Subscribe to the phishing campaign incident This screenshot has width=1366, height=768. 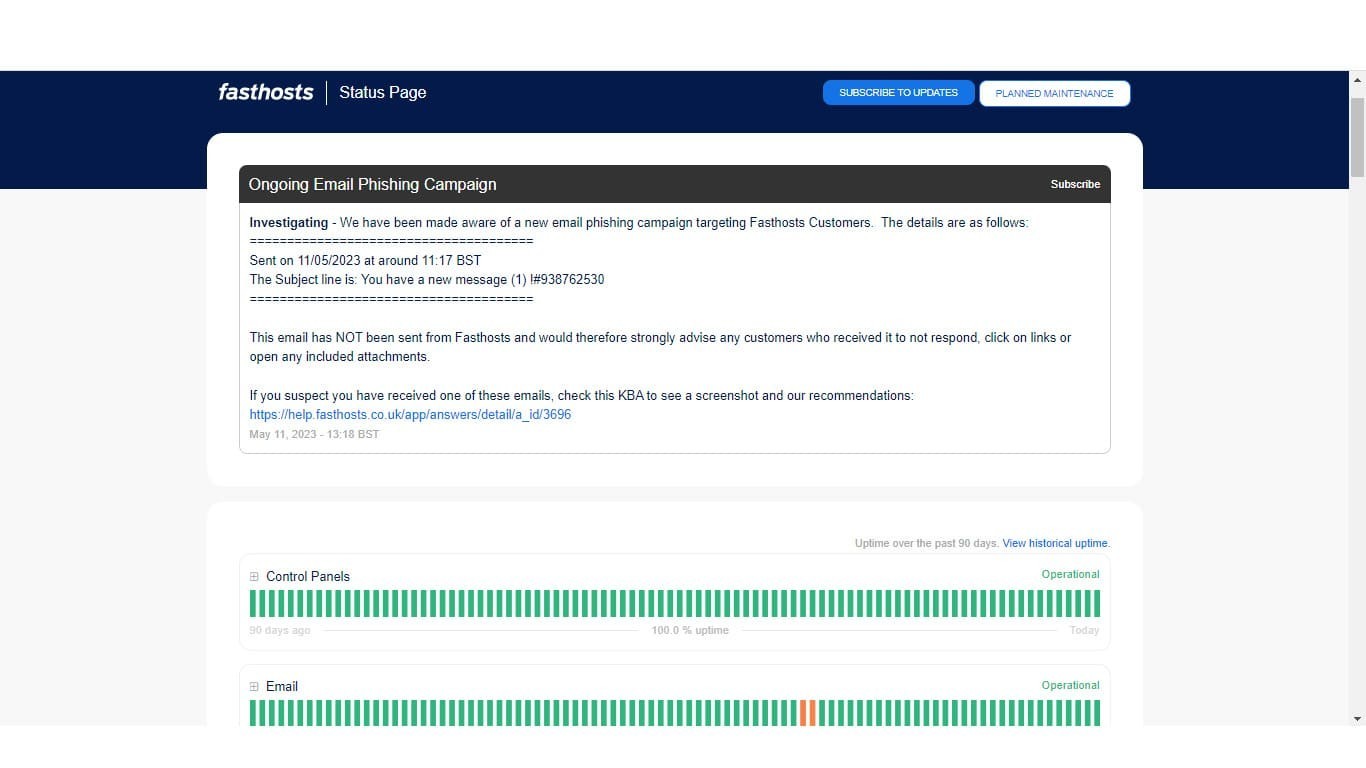pos(1075,184)
